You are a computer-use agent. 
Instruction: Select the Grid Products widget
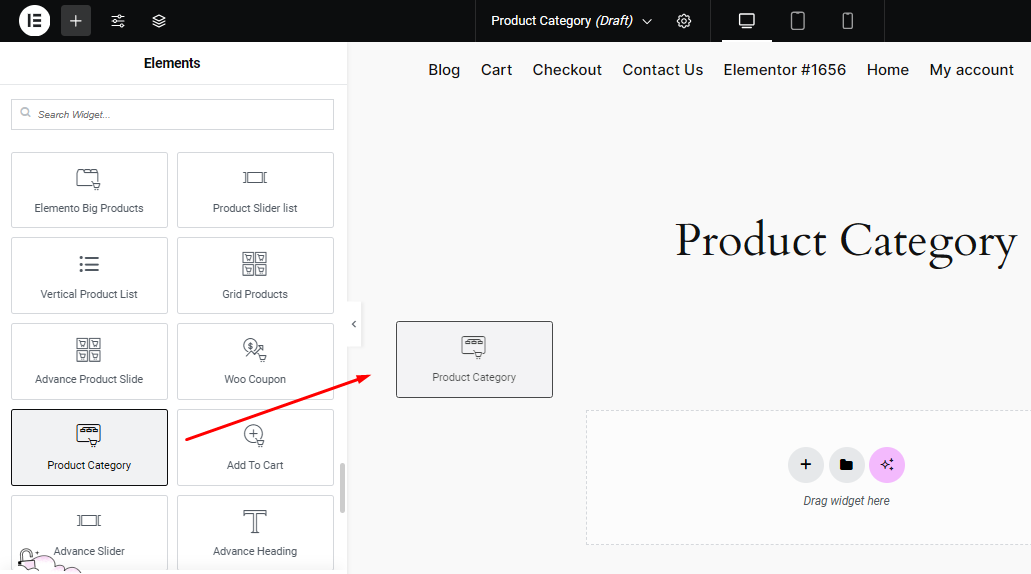(x=255, y=275)
